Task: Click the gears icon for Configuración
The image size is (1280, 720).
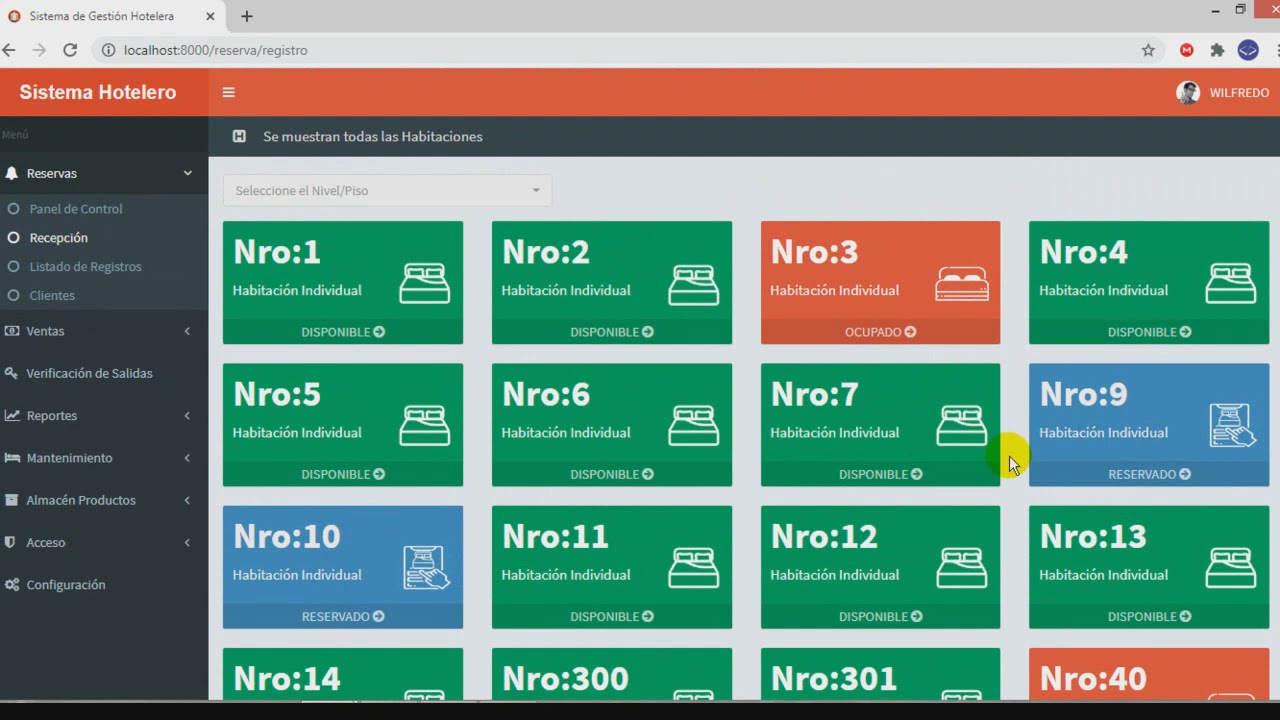Action: click(12, 585)
